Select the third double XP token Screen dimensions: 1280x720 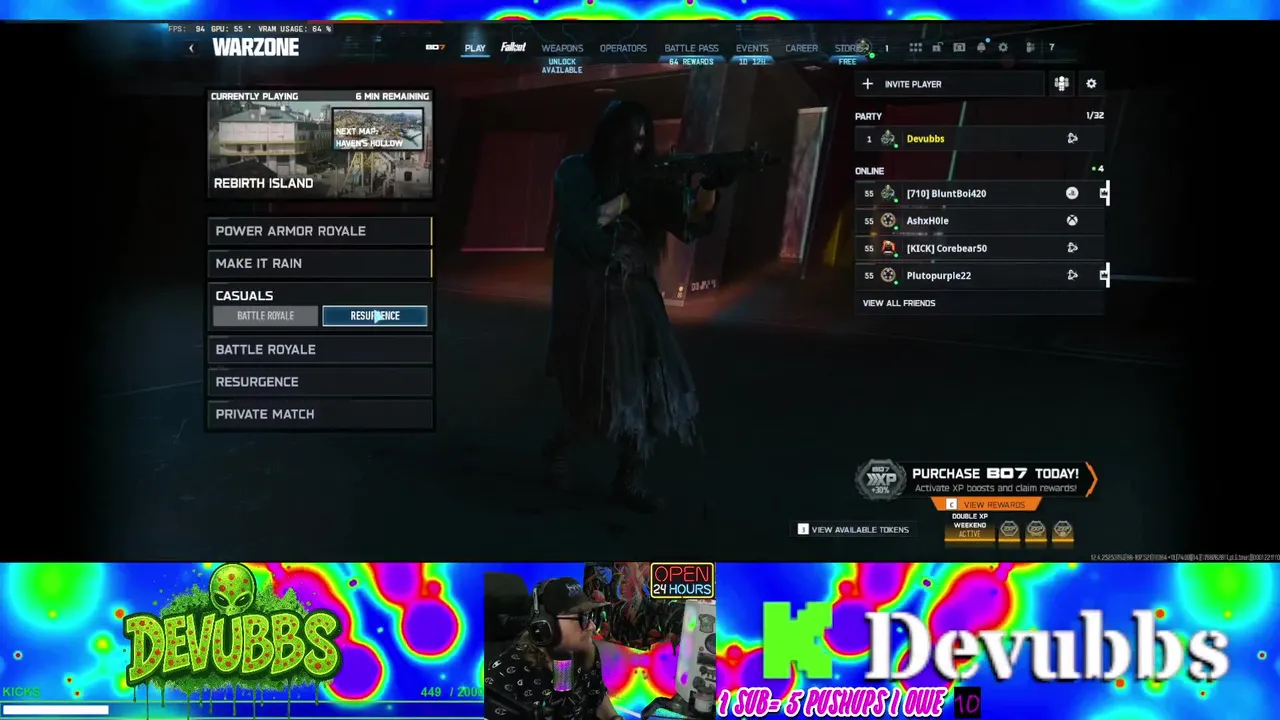(x=1063, y=529)
